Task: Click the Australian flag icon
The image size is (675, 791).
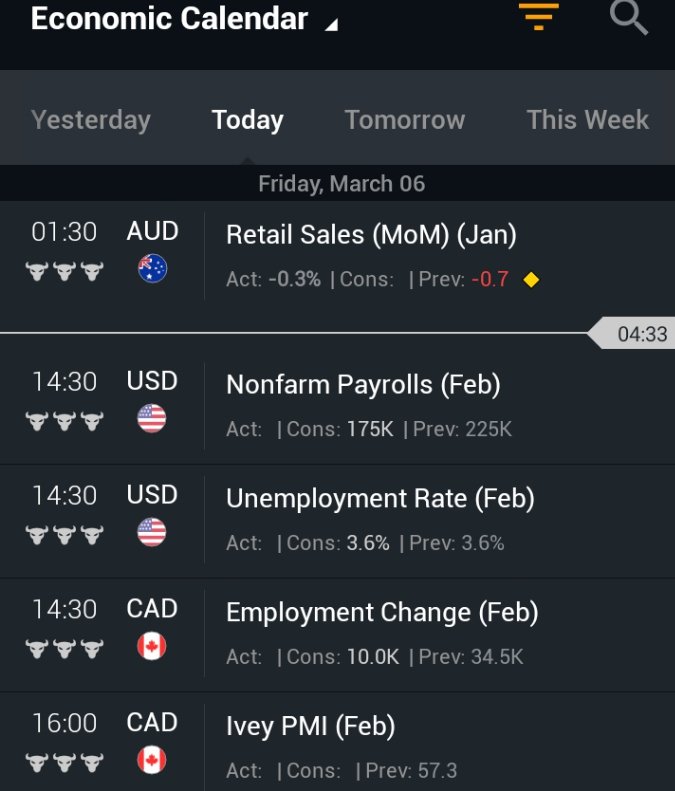Action: [152, 268]
